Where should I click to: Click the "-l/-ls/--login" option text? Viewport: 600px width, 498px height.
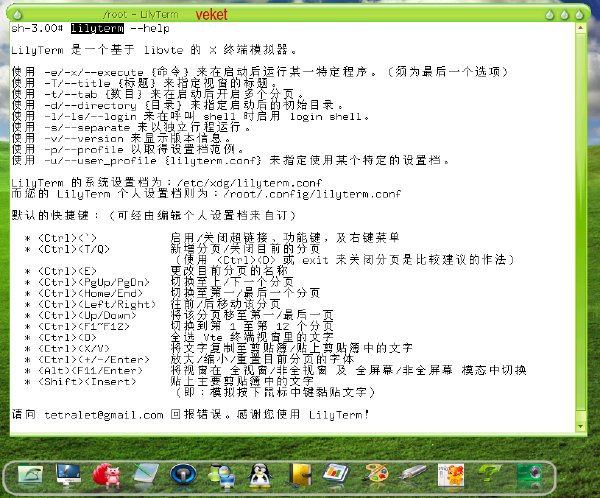[x=90, y=117]
